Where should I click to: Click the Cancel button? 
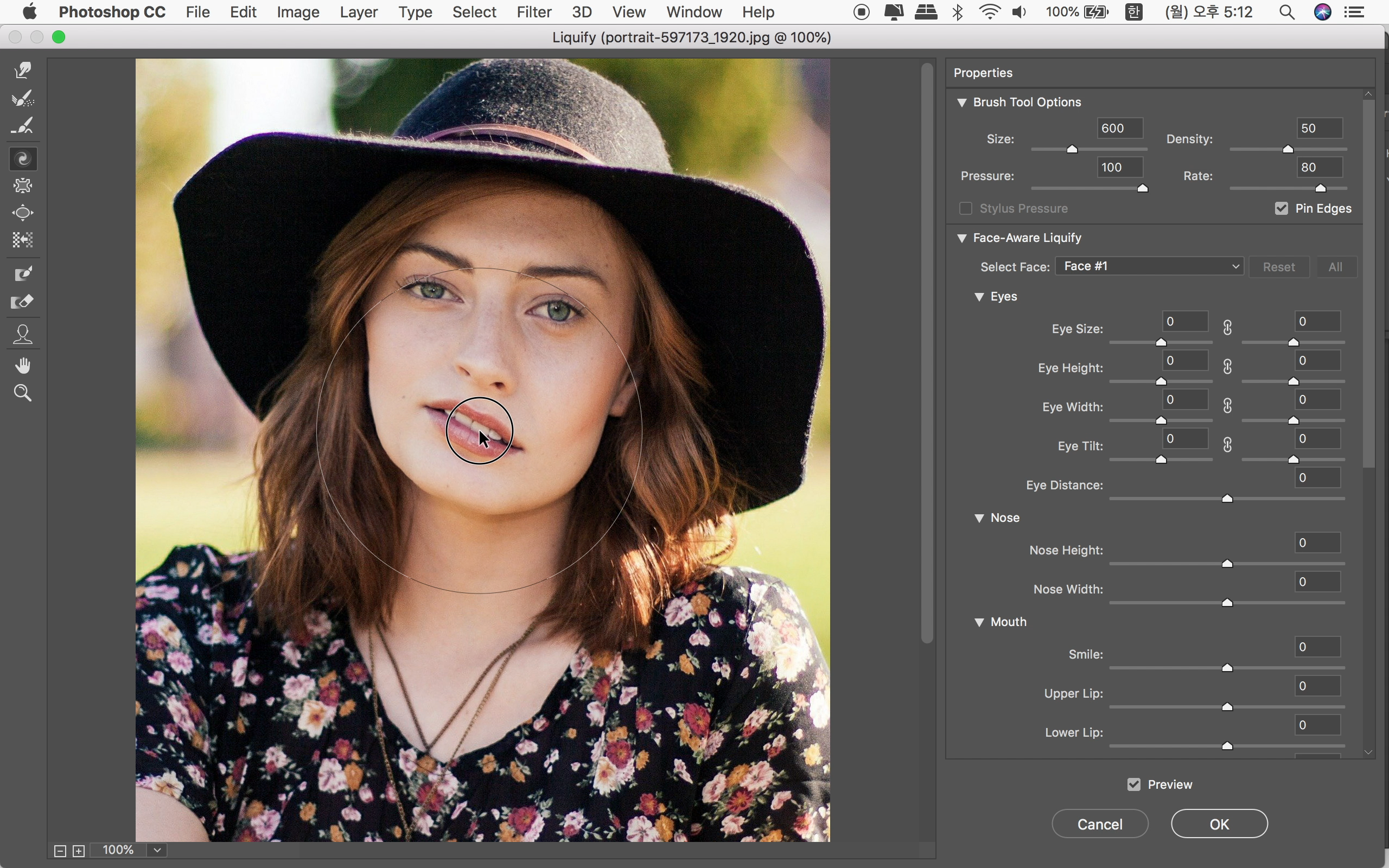1099,824
